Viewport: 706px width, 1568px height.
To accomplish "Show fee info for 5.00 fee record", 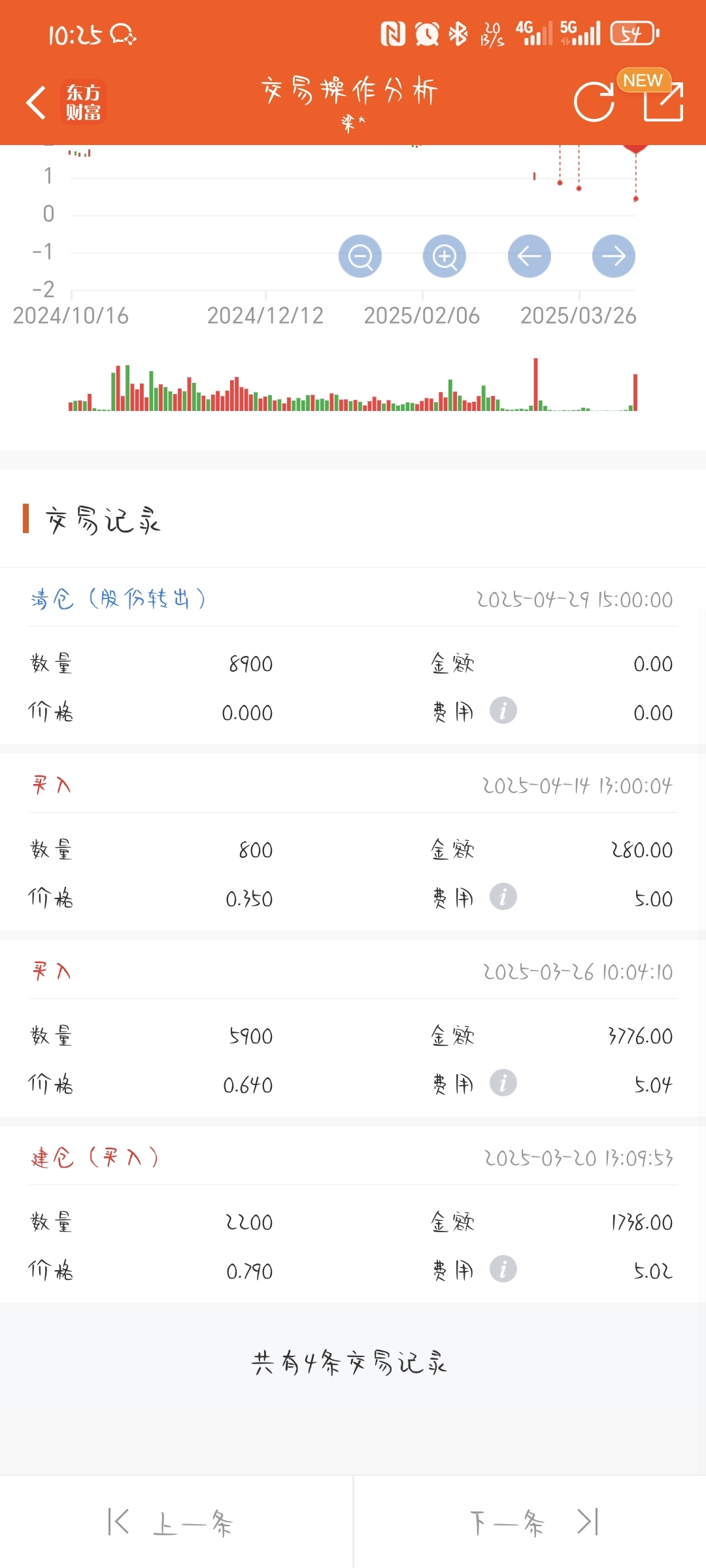I will click(x=503, y=897).
